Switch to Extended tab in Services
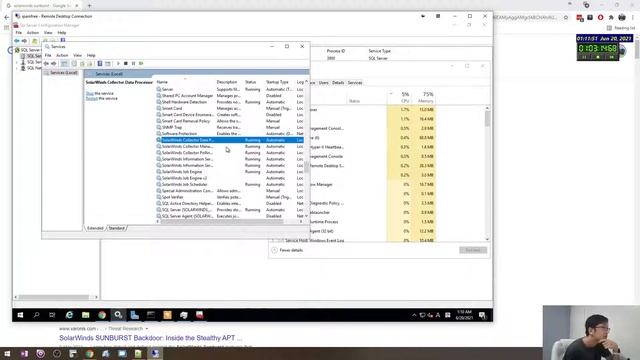The width and height of the screenshot is (640, 360). [x=95, y=228]
